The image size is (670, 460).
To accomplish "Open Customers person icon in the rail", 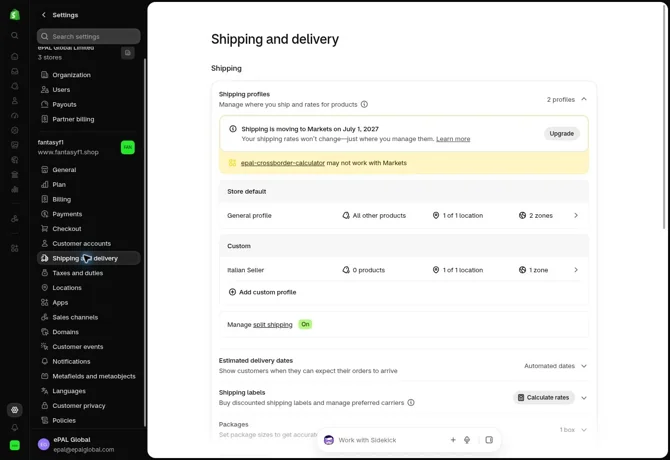I will pyautogui.click(x=15, y=101).
